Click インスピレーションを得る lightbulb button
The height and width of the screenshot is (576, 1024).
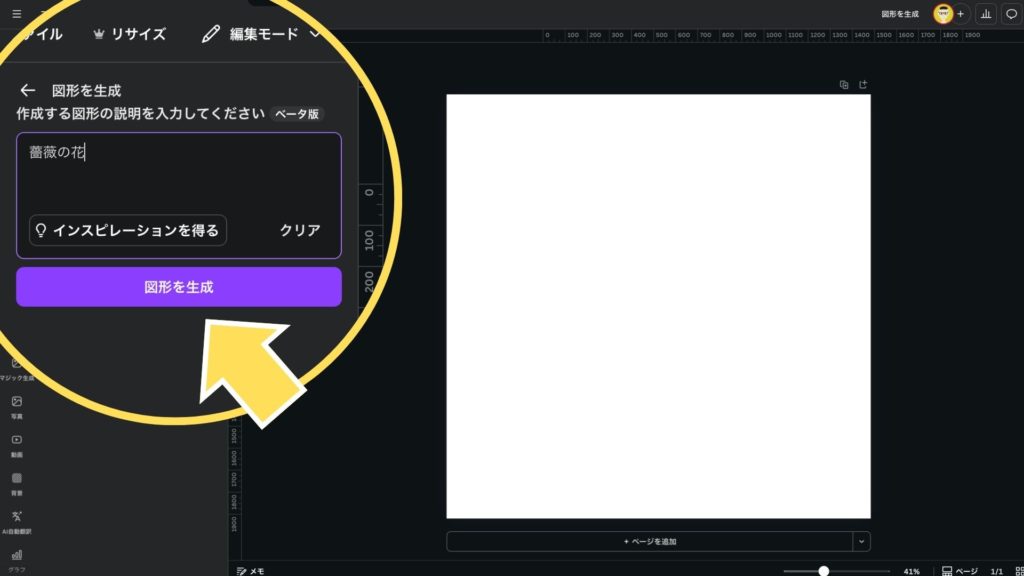[x=128, y=230]
